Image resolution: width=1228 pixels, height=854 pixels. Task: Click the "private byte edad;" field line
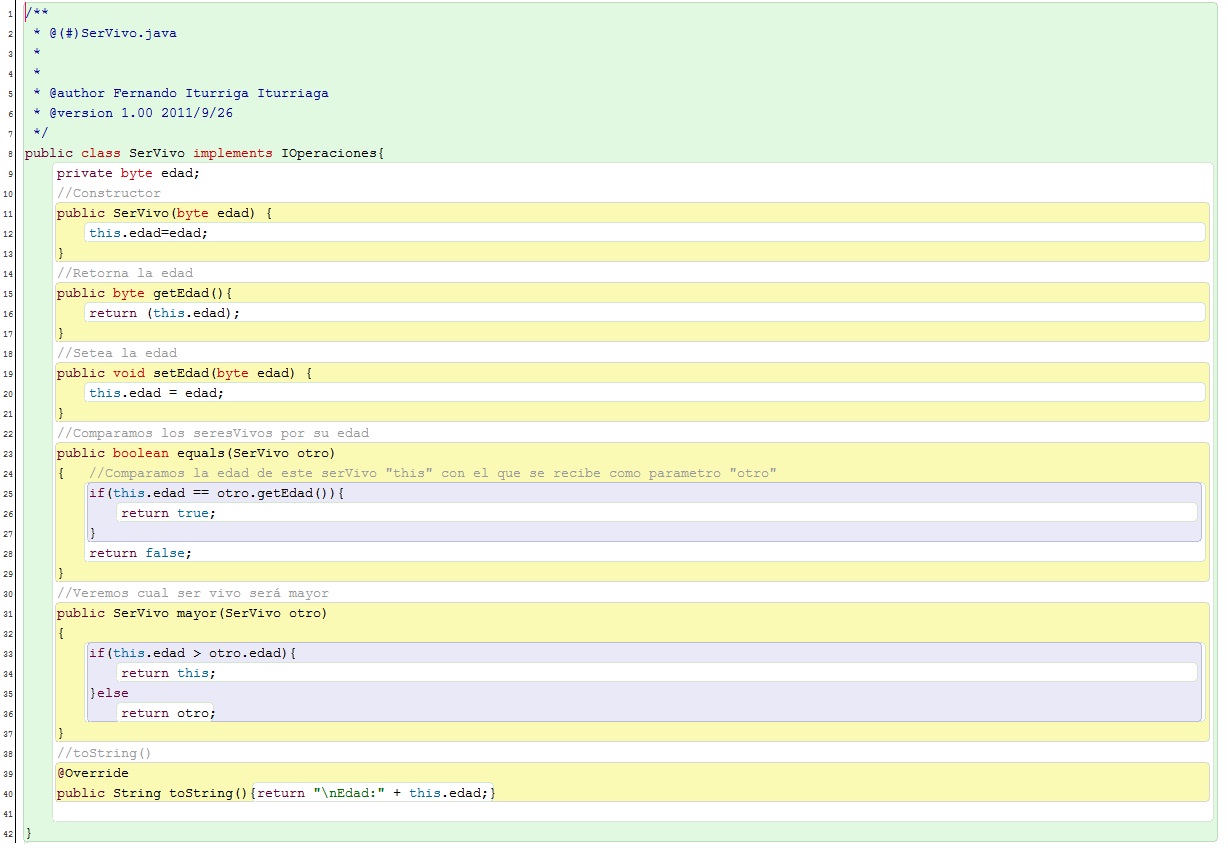pyautogui.click(x=129, y=173)
